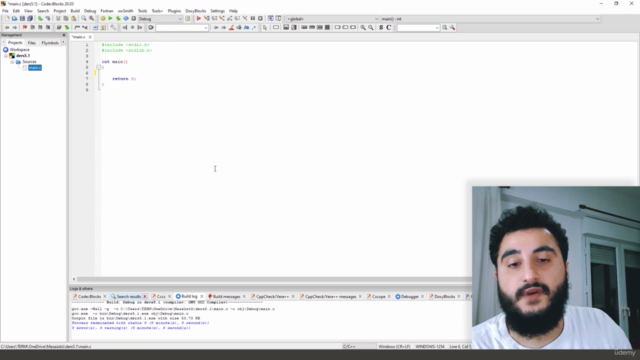Open the <global> scope dropdown
This screenshot has width=640, height=360.
click(x=333, y=19)
